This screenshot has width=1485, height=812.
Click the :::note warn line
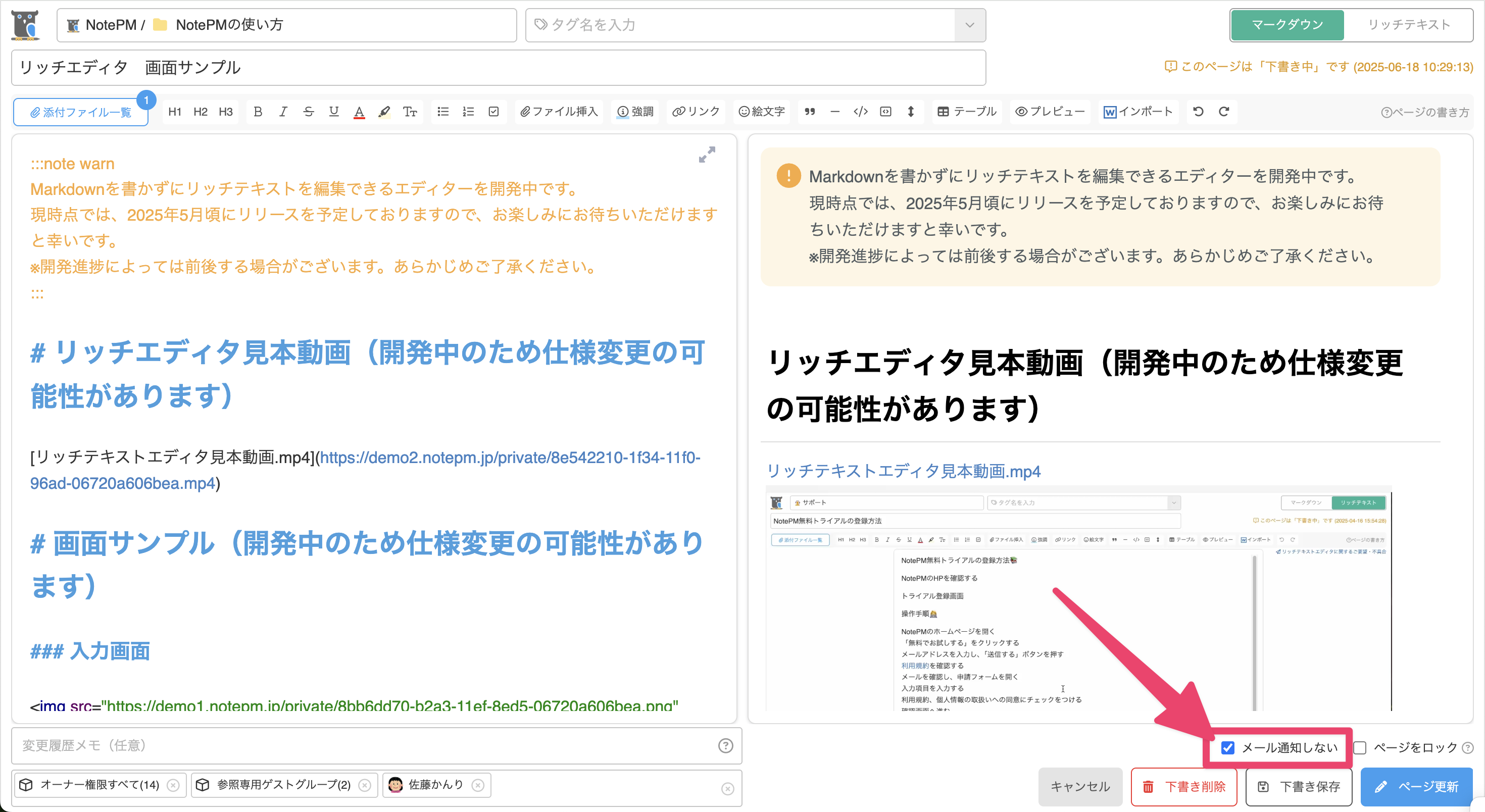[x=73, y=164]
